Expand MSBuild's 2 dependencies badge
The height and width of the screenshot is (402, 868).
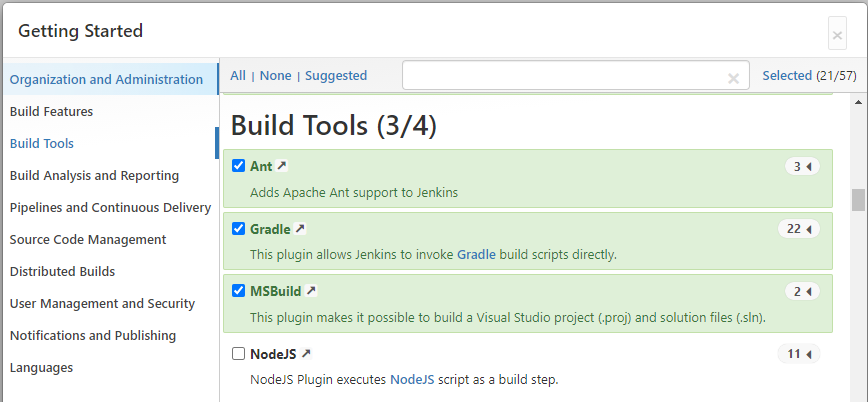tap(802, 291)
